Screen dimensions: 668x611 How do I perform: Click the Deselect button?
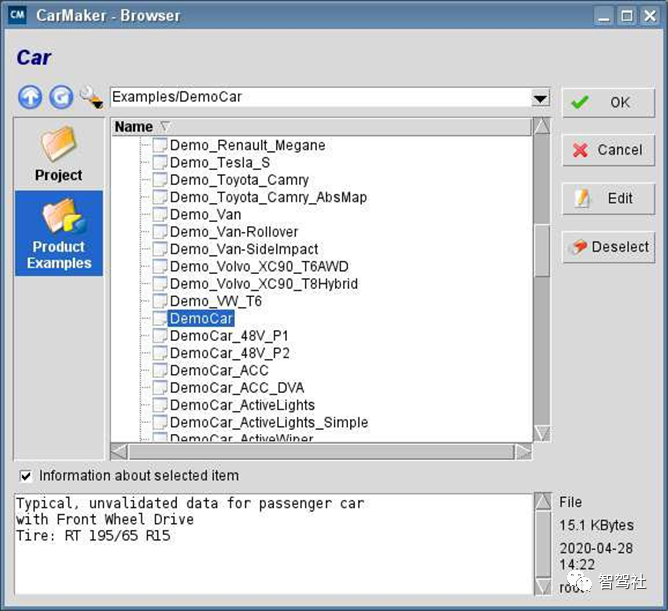click(x=608, y=247)
